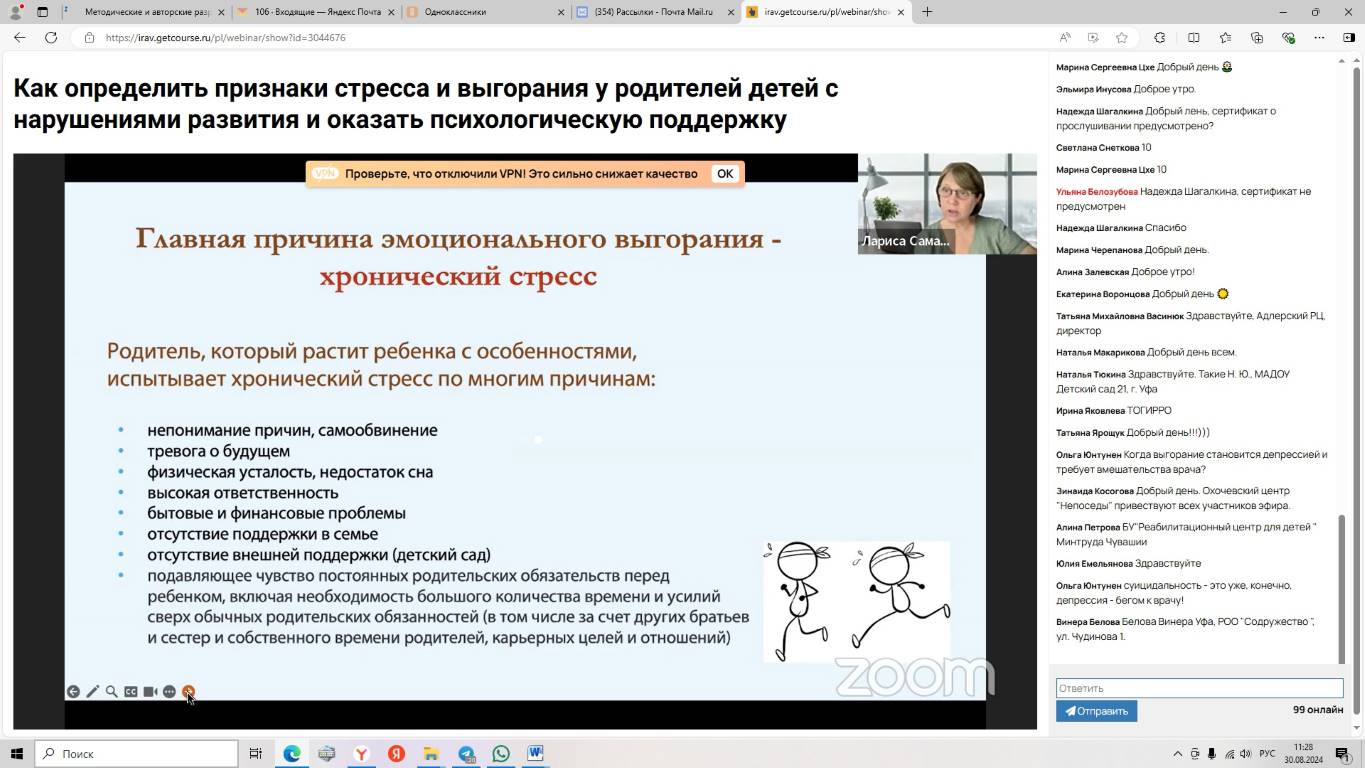
Task: Dismiss VPN warning with OK button
Action: point(725,174)
